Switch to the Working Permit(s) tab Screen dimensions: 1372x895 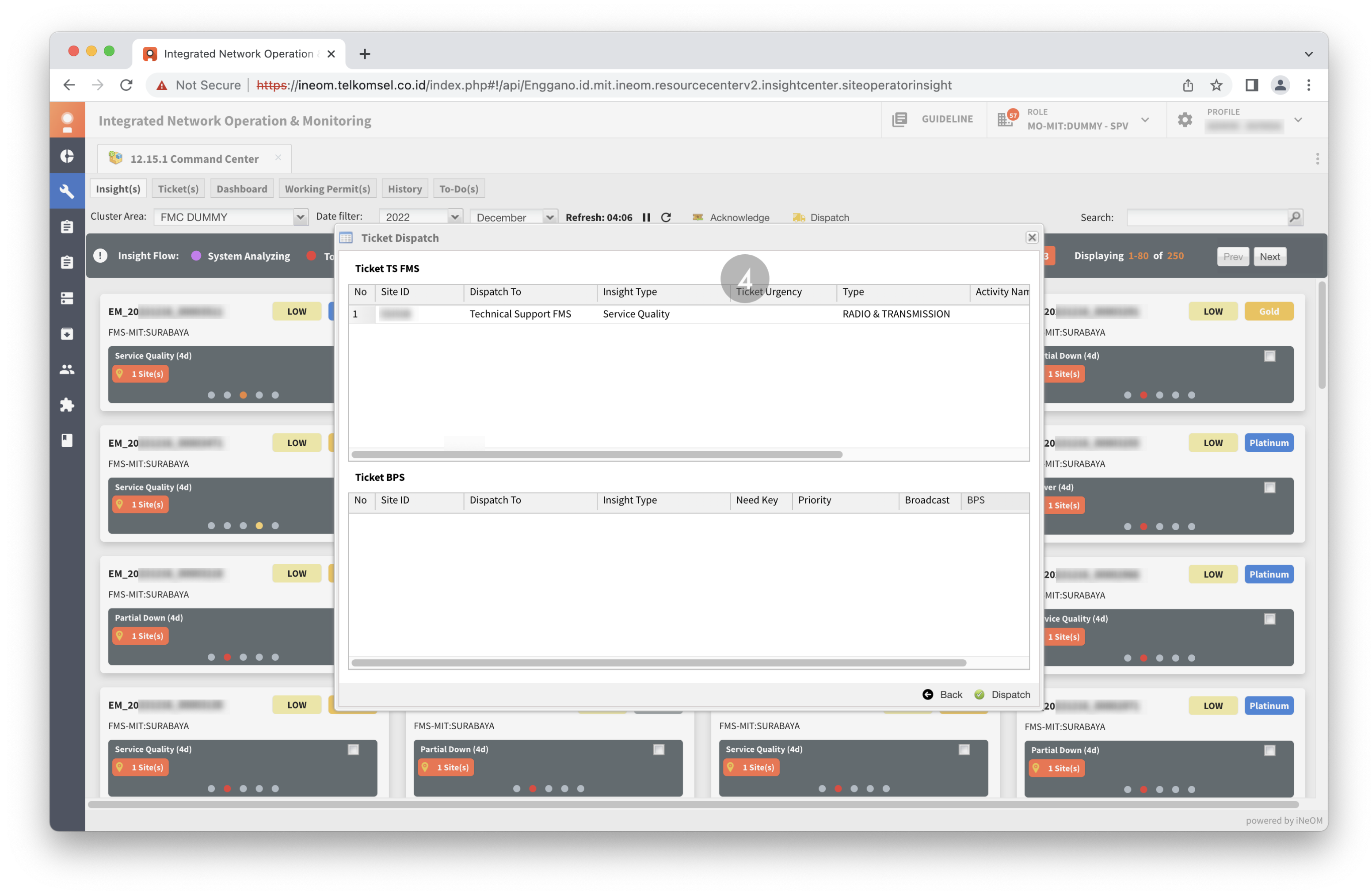(328, 188)
